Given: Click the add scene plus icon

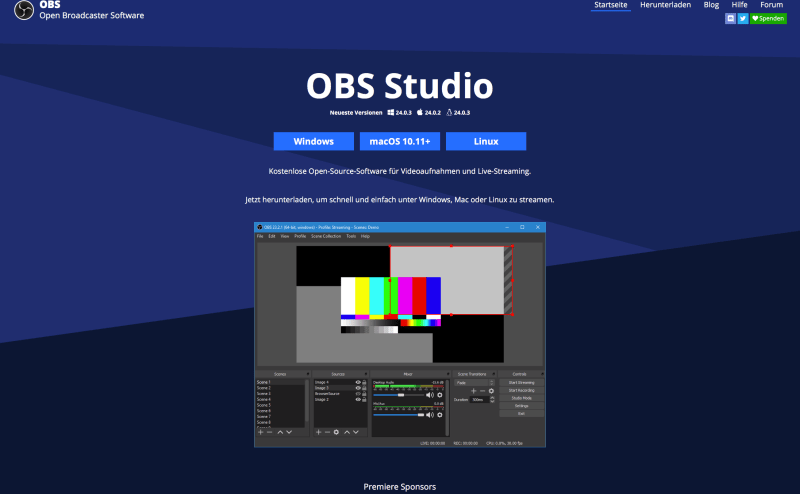Looking at the screenshot, I should tap(261, 431).
